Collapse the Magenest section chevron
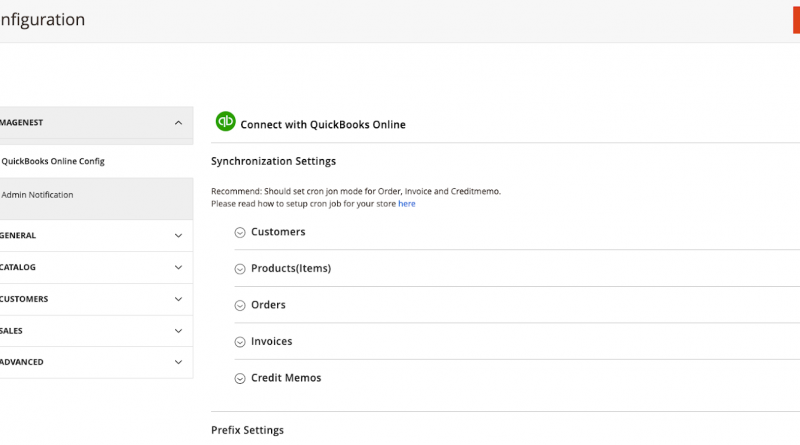Screen dimensions: 800x445 [178, 123]
